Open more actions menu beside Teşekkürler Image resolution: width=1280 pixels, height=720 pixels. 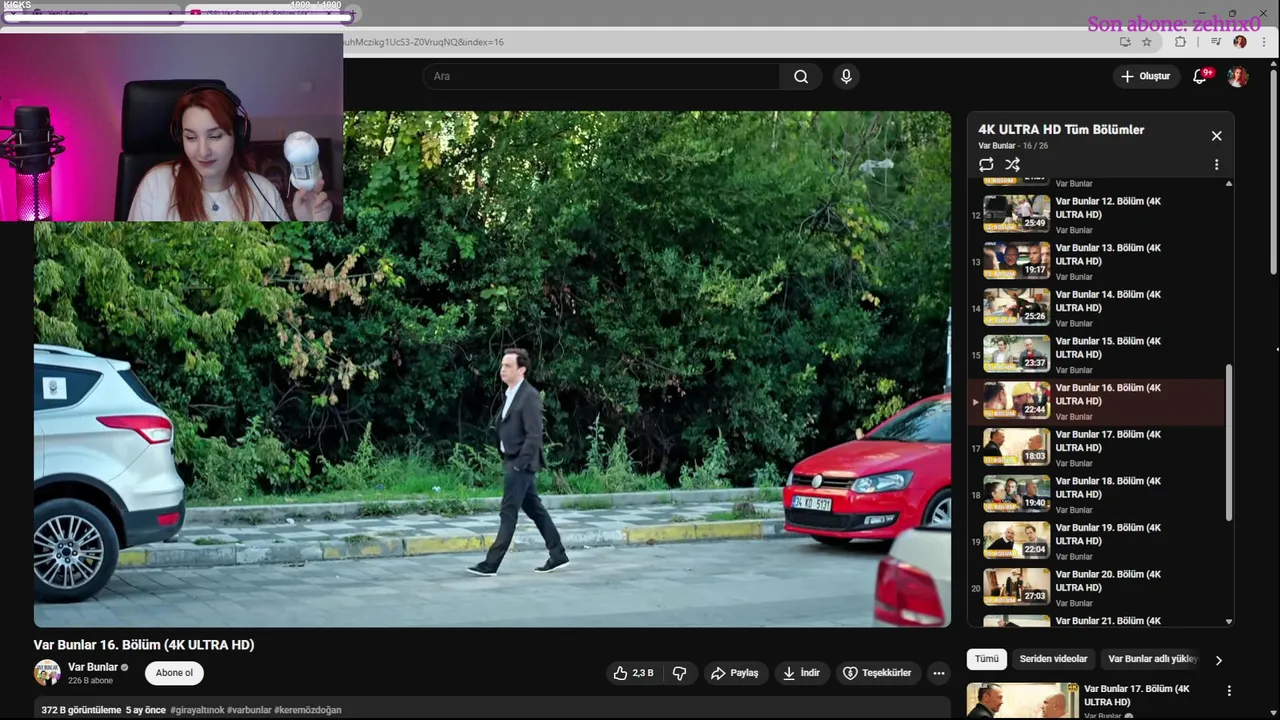(x=938, y=673)
